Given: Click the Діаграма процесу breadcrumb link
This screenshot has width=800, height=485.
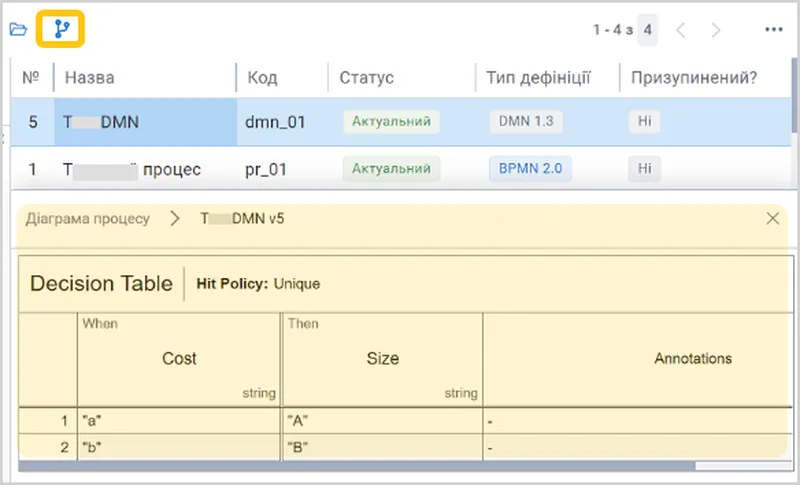Looking at the screenshot, I should (x=88, y=219).
